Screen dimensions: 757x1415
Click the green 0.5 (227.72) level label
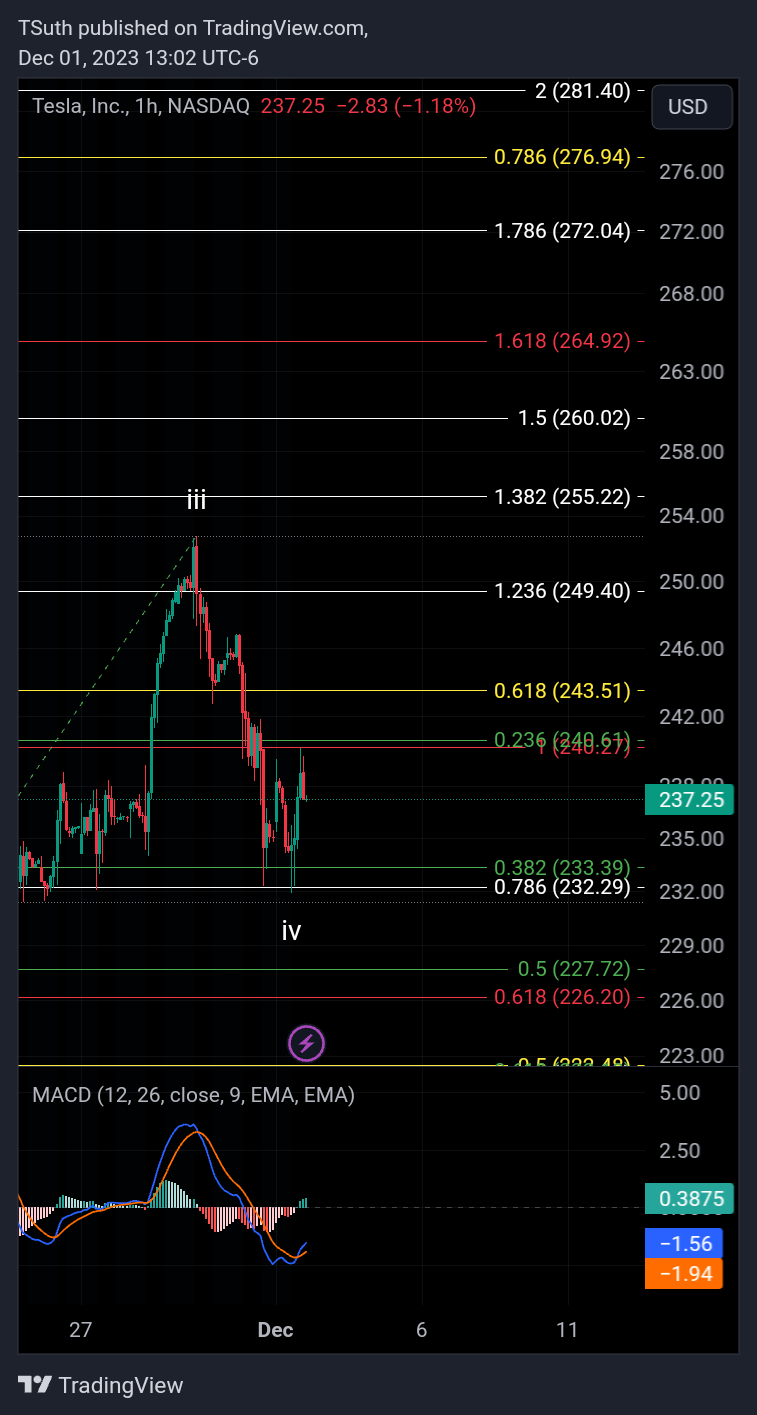click(574, 969)
